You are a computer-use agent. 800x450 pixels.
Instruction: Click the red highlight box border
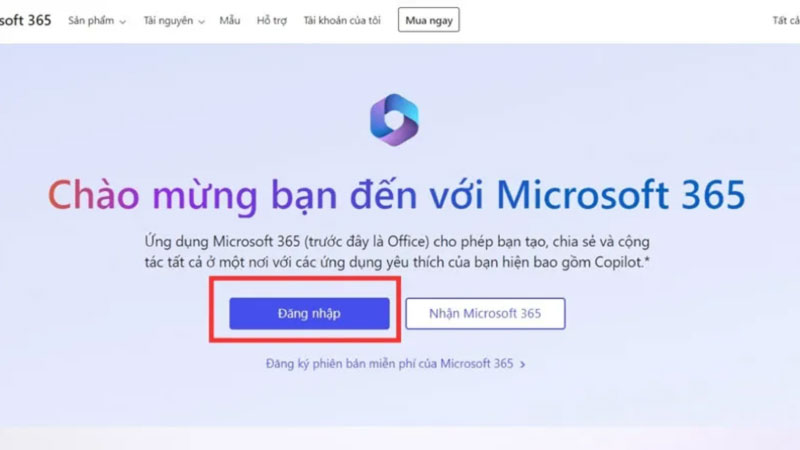[305, 279]
